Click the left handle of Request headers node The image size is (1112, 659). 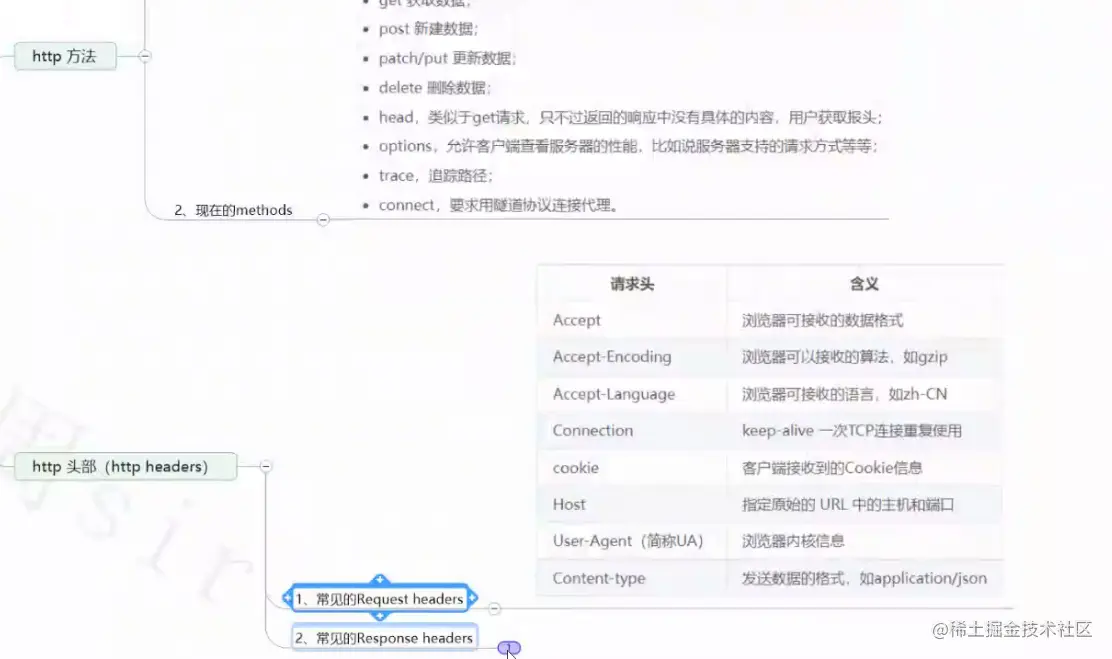pyautogui.click(x=287, y=599)
